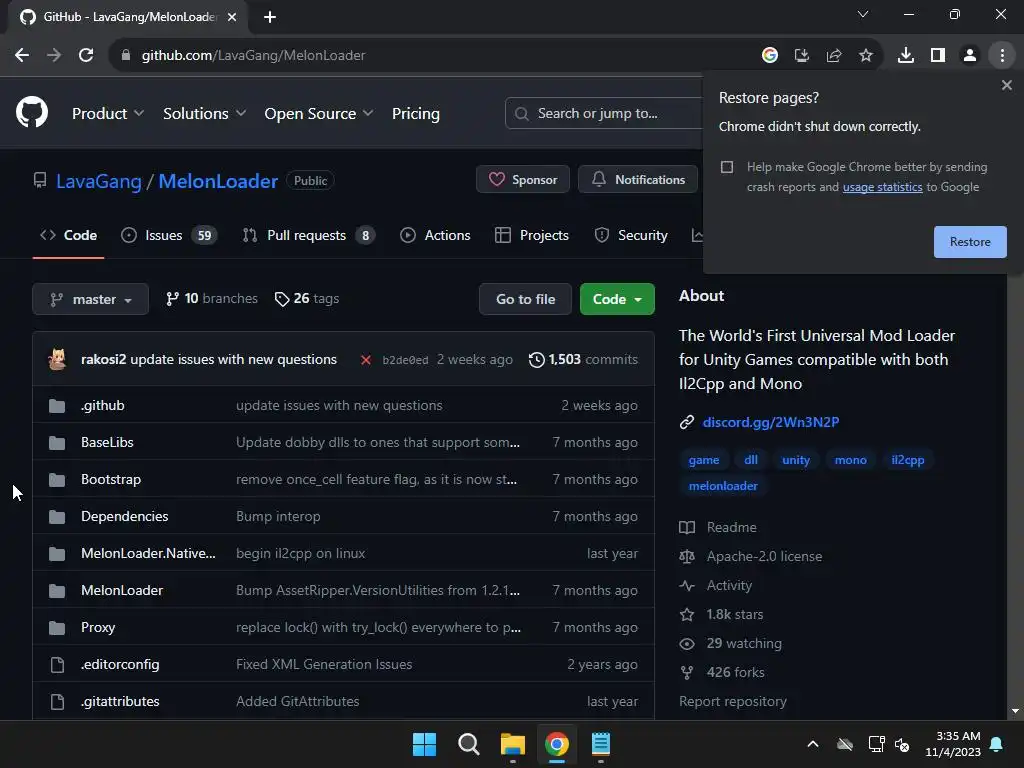1024x768 pixels.
Task: Open the master branch dropdown
Action: (90, 299)
